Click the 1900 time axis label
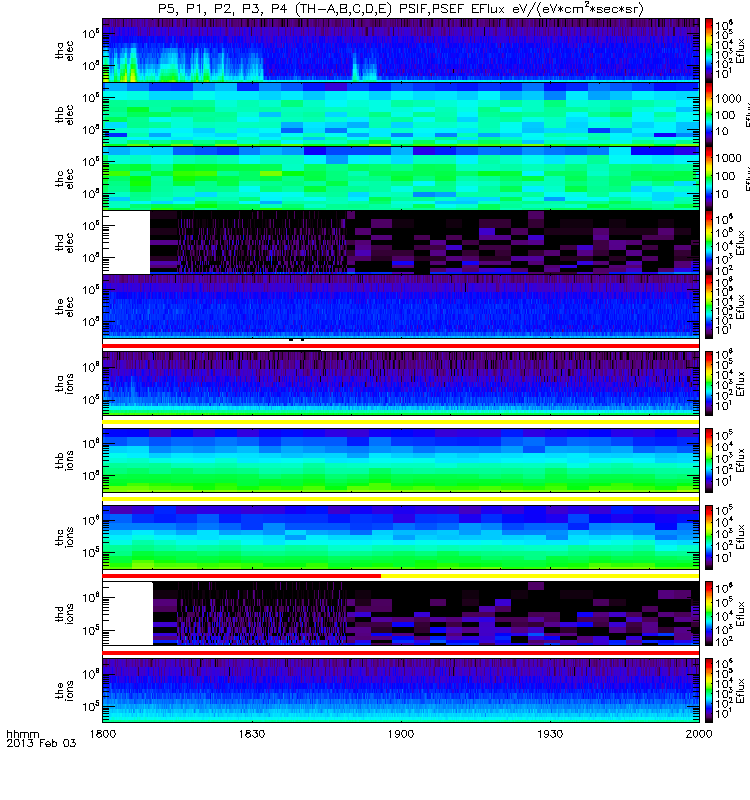The image size is (750, 800). (401, 734)
